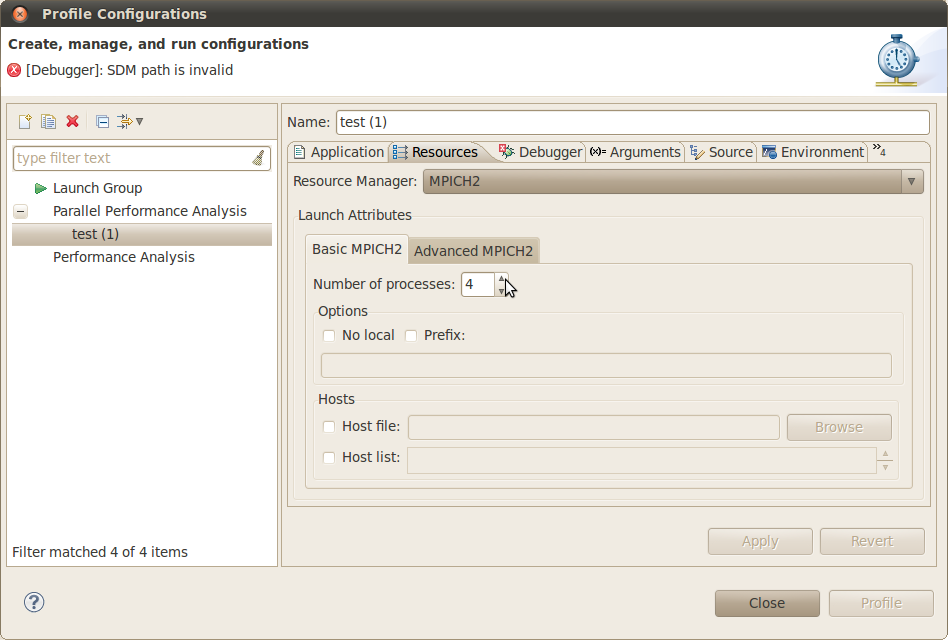This screenshot has width=948, height=640.
Task: Open the Advanced MPICH2 tab
Action: point(473,251)
